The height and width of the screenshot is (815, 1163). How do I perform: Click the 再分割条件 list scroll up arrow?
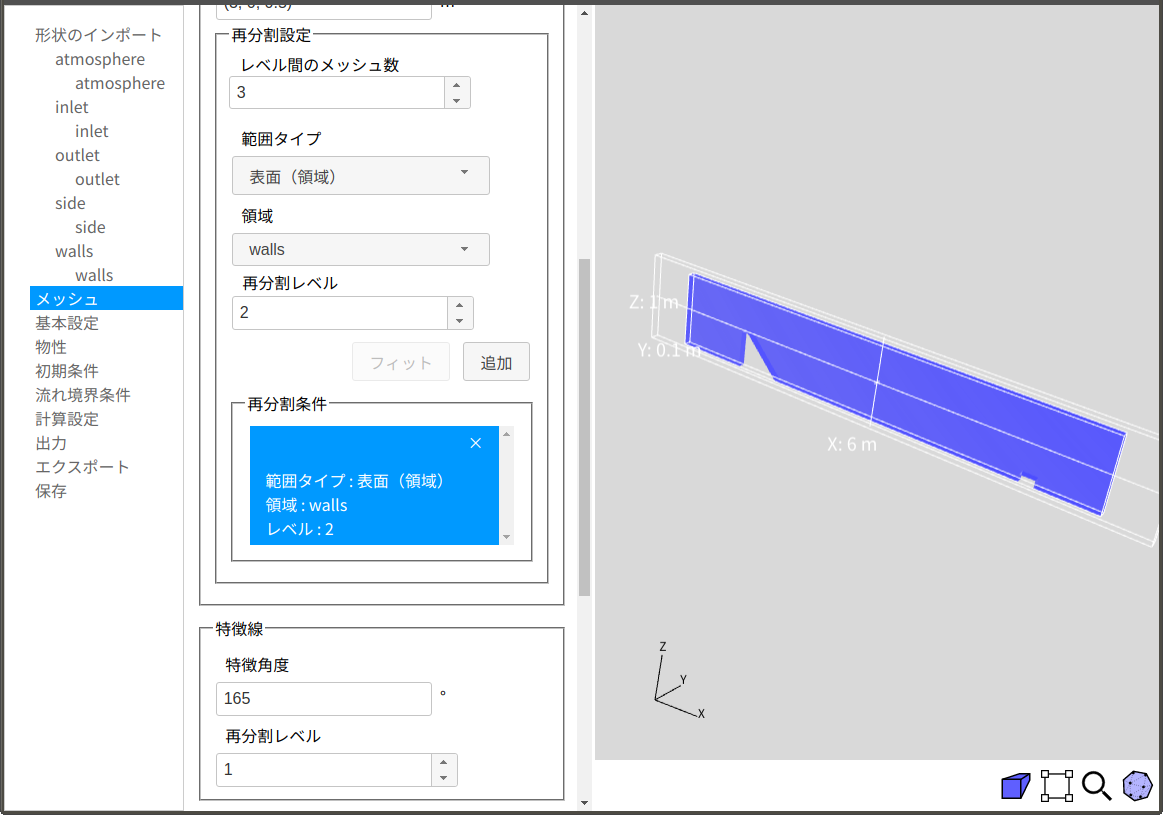coord(507,434)
